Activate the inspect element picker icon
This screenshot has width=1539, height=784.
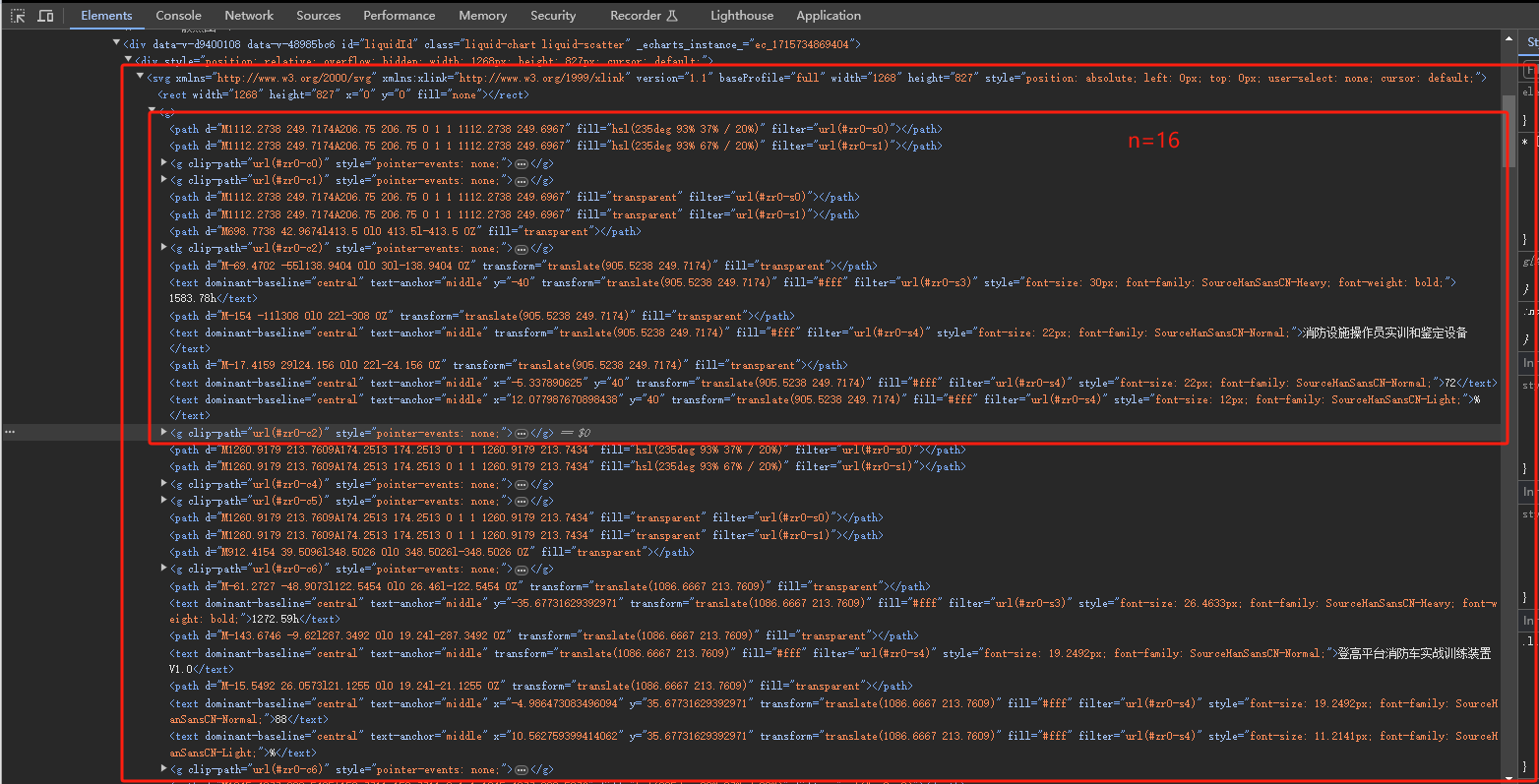[18, 16]
